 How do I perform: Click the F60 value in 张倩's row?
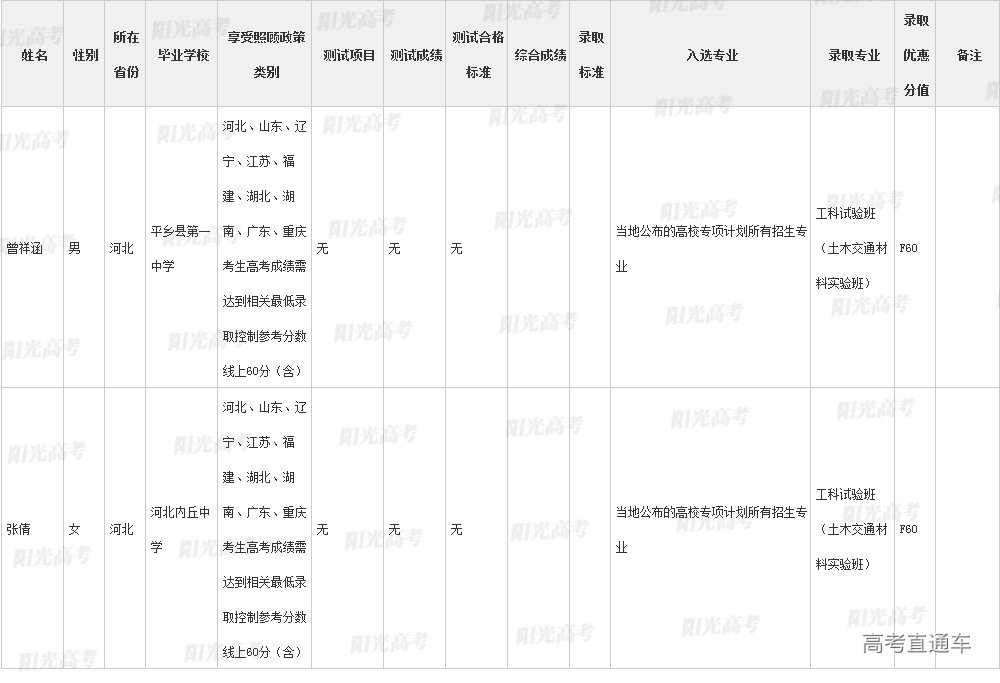909,529
